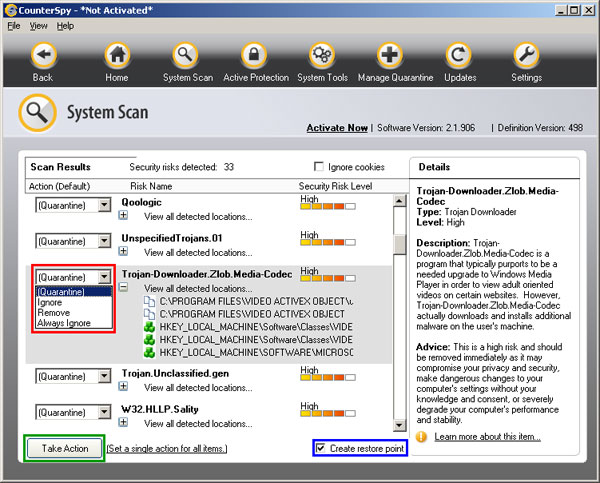Open System Scan from the toolbar

point(186,55)
